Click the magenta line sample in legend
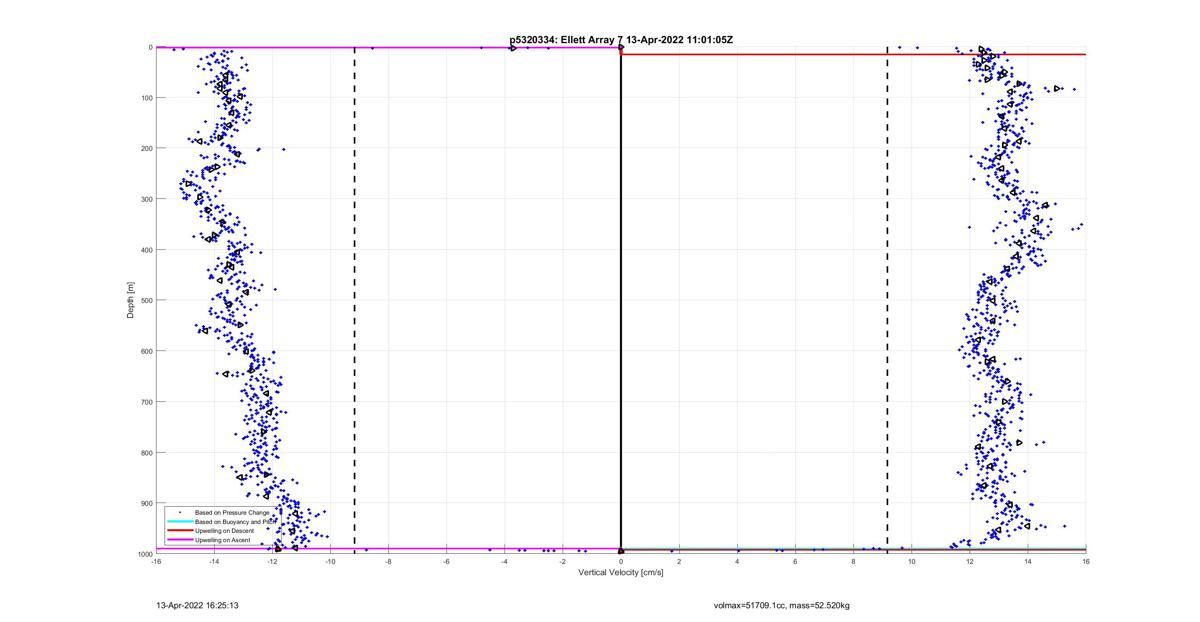Viewport: 1200px width, 622px height. click(x=179, y=539)
